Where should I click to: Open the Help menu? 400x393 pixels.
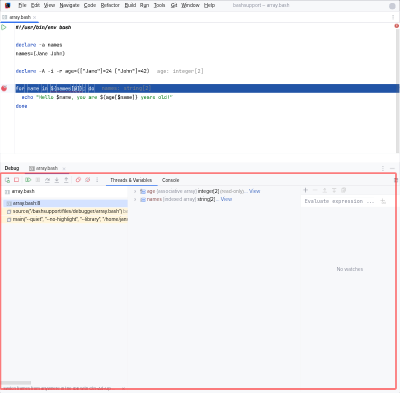click(x=209, y=5)
